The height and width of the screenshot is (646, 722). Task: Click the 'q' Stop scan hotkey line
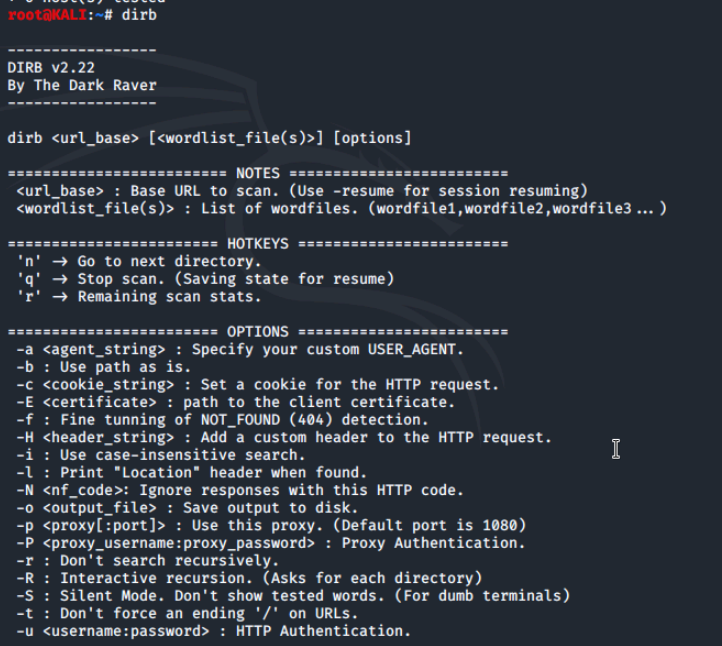click(205, 279)
